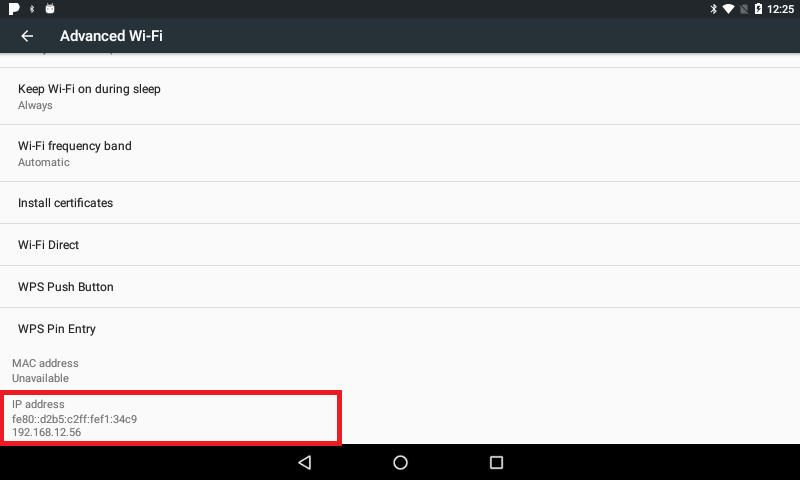
Task: Select Install certificates
Action: (x=400, y=203)
